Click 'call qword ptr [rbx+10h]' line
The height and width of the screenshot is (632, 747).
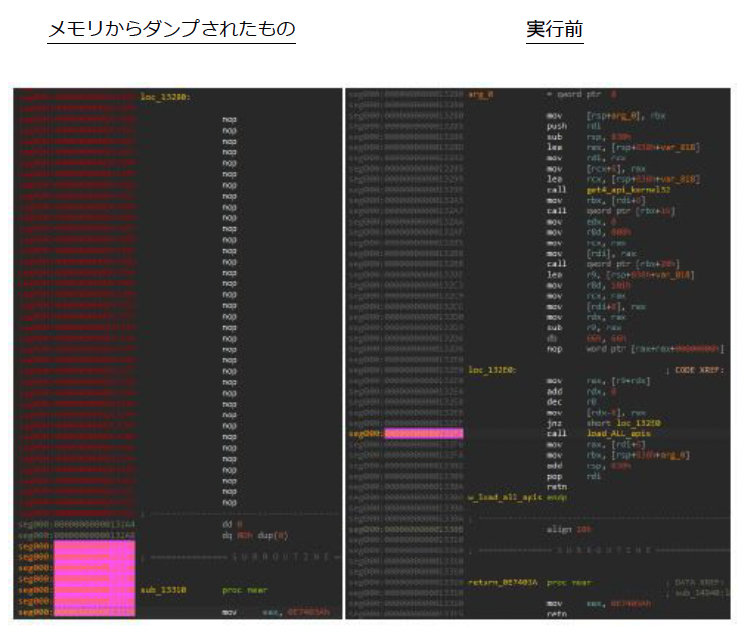pyautogui.click(x=610, y=211)
